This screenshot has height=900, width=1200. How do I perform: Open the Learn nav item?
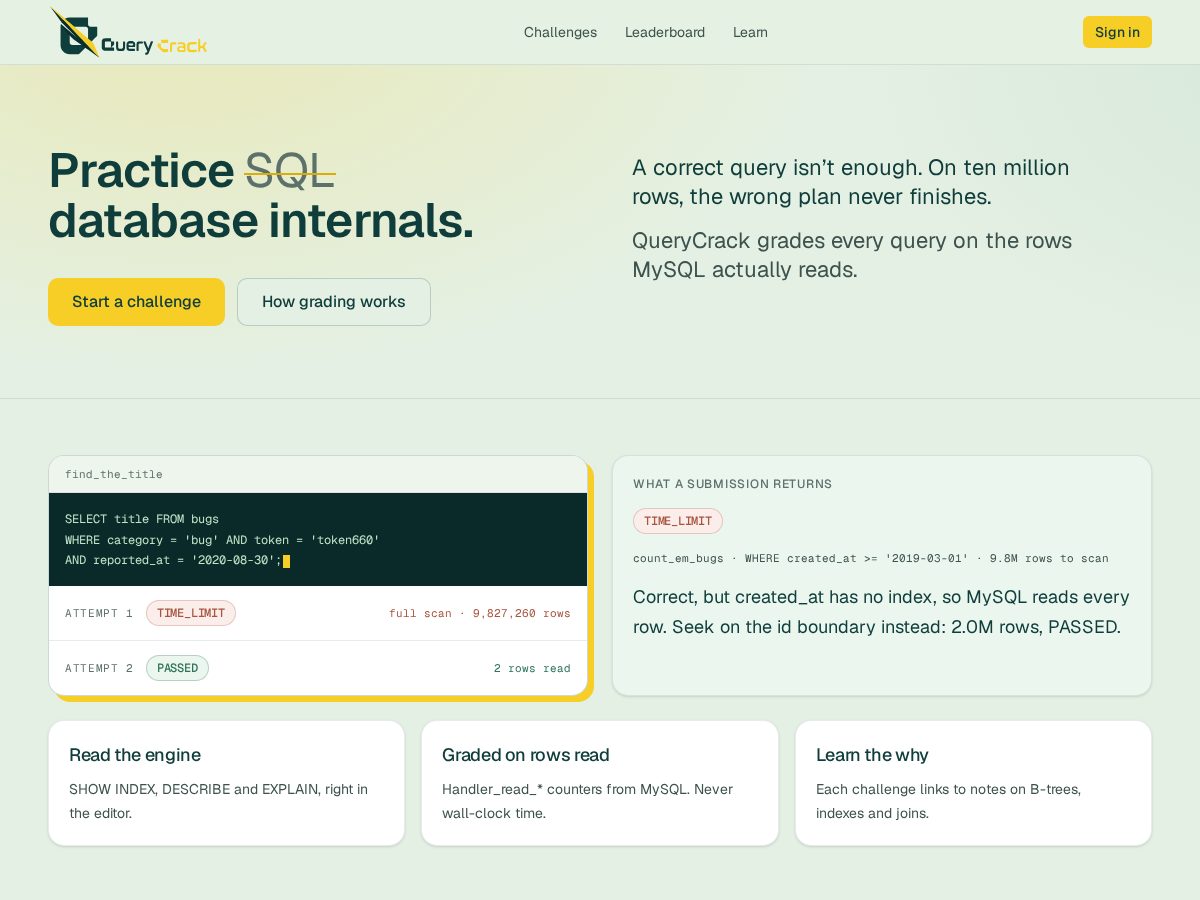(750, 32)
